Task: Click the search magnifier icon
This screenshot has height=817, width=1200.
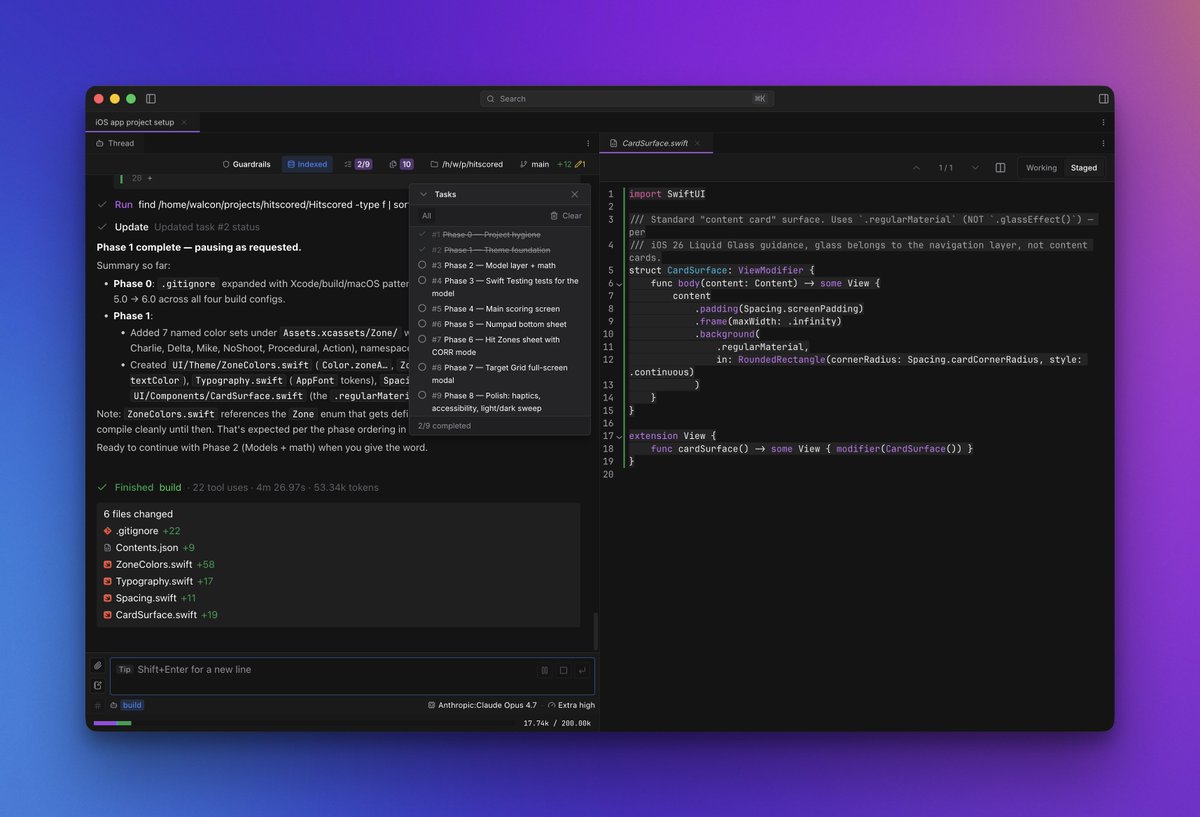Action: 491,99
